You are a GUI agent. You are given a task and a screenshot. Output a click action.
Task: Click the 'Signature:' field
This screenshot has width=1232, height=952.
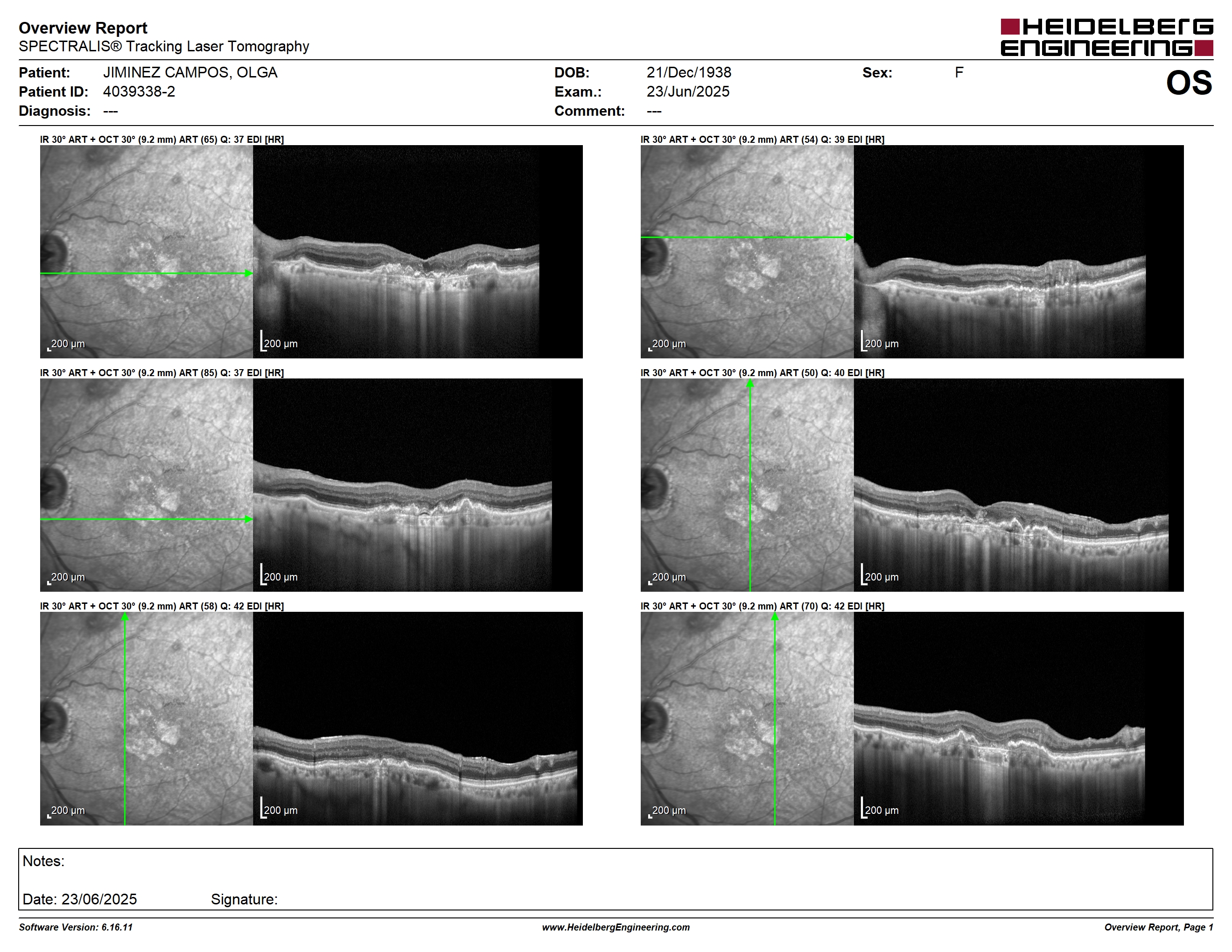pos(244,899)
